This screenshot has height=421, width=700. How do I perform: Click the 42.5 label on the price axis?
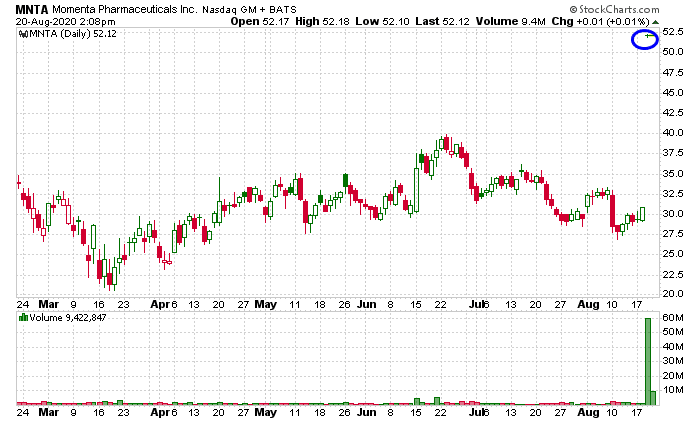(673, 113)
